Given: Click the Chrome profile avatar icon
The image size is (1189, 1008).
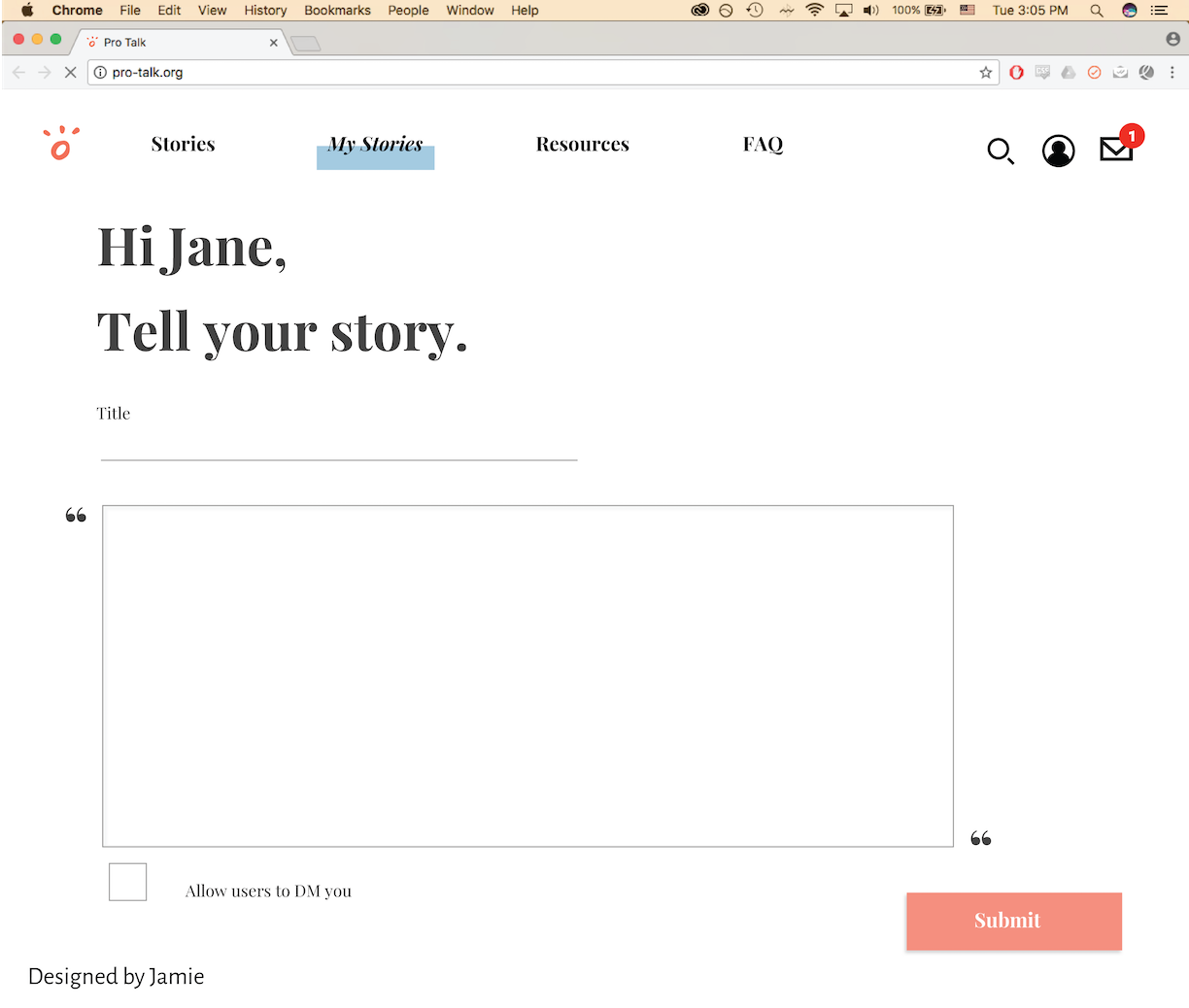Looking at the screenshot, I should [x=1173, y=39].
